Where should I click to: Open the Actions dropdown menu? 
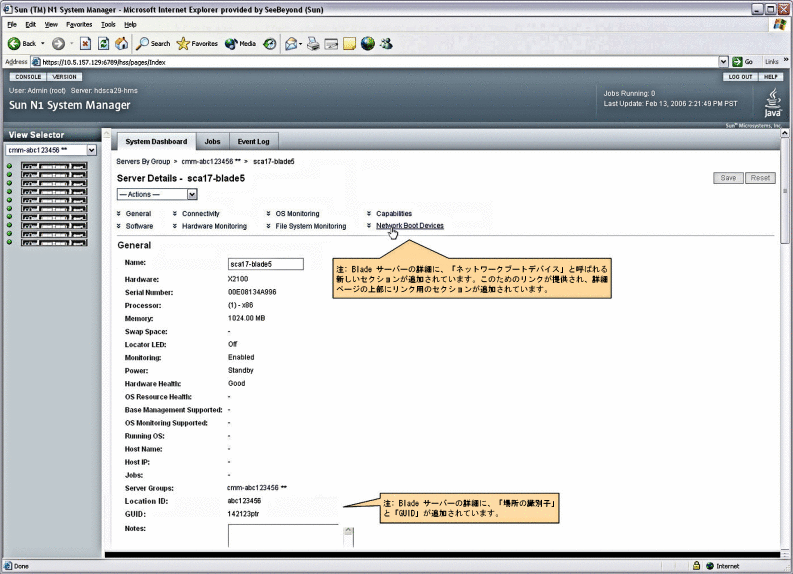[x=157, y=194]
